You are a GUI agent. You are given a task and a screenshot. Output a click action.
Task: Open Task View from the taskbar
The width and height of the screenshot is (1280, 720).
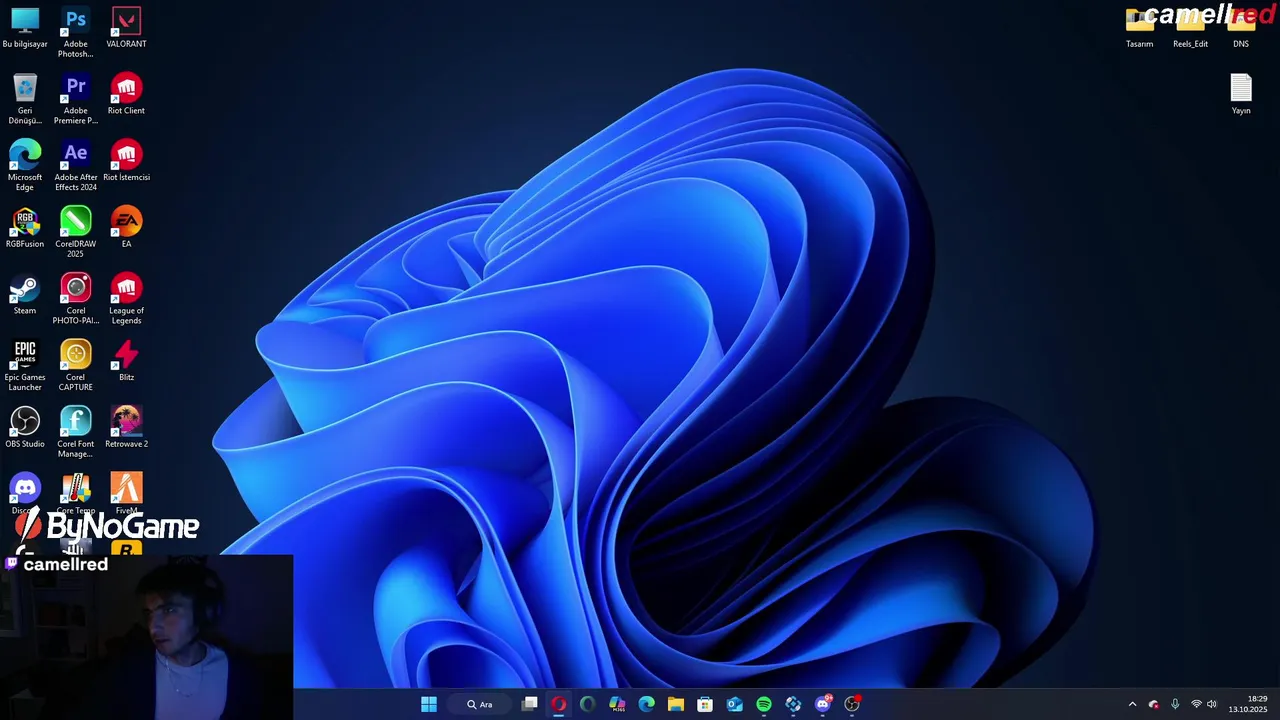click(x=530, y=704)
